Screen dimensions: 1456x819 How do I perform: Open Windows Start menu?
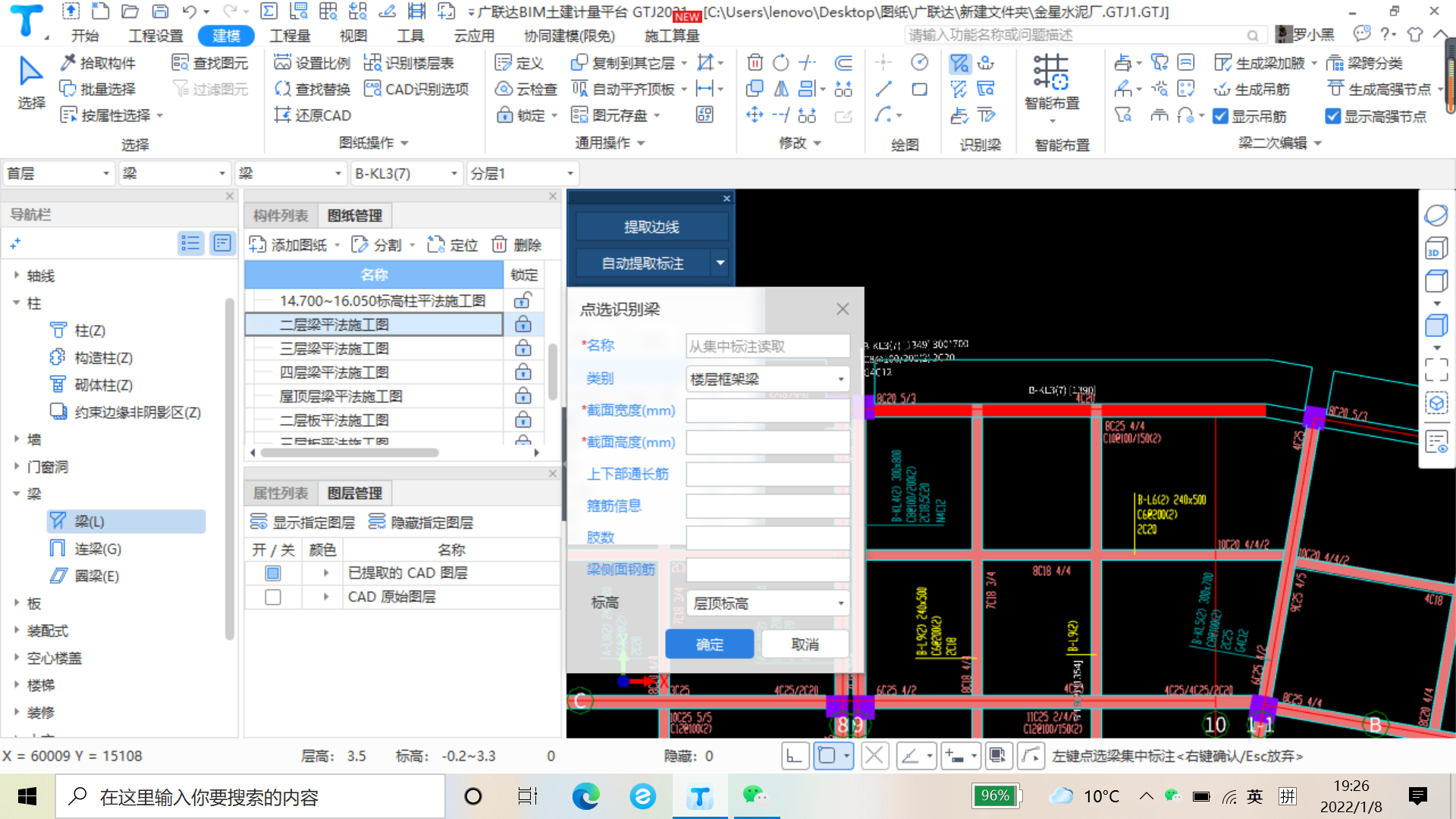tap(27, 796)
